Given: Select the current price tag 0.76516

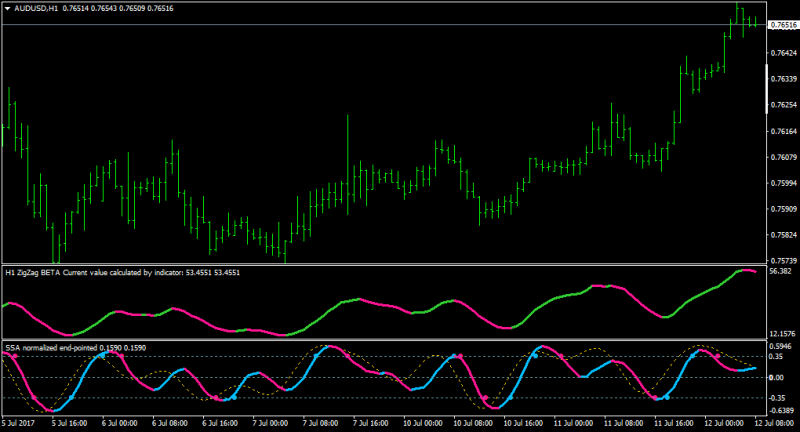Looking at the screenshot, I should 784,24.
